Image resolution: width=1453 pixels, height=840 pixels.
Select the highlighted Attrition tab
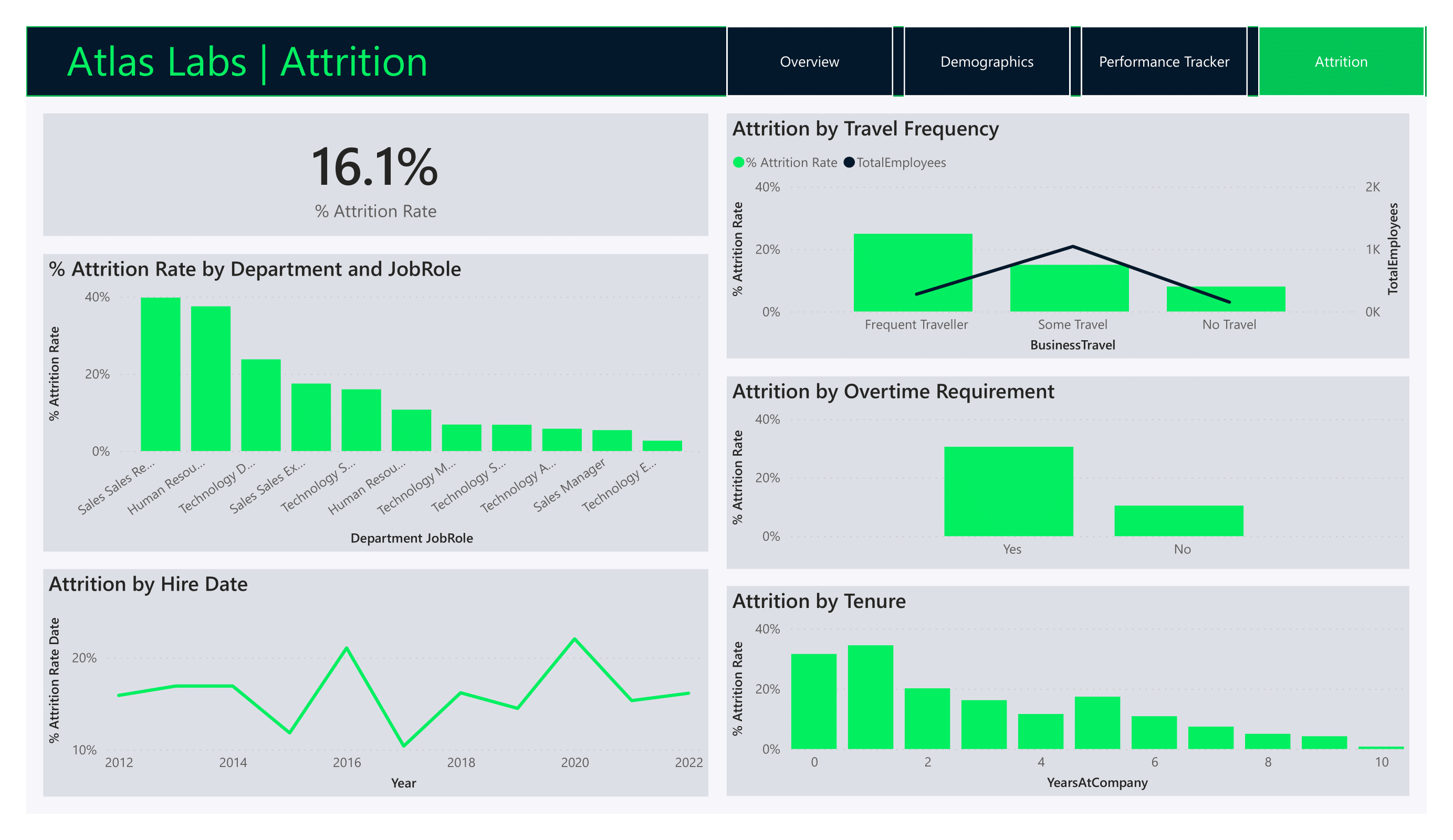[x=1341, y=62]
